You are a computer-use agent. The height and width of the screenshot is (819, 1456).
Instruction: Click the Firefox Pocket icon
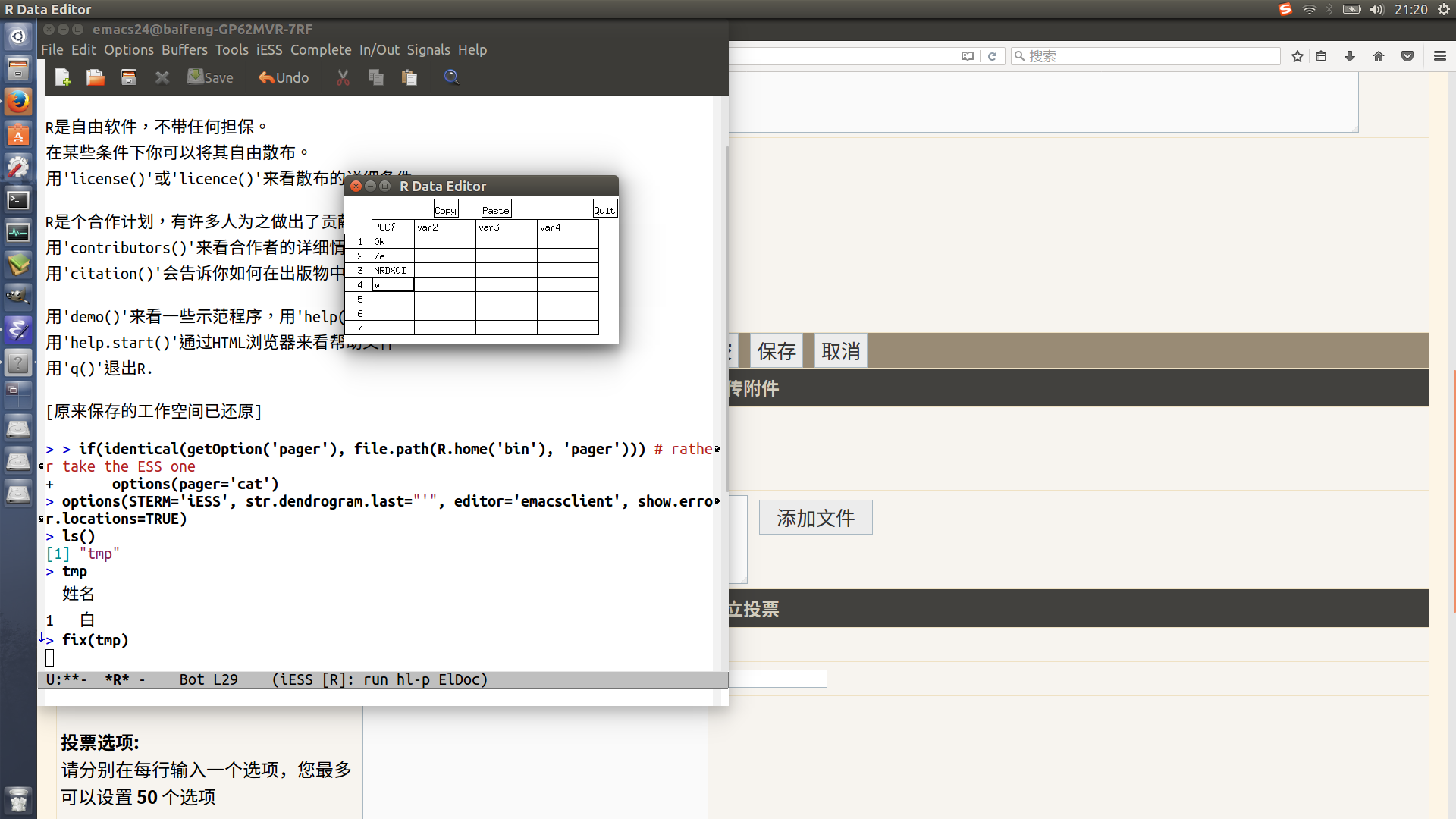(x=1407, y=56)
